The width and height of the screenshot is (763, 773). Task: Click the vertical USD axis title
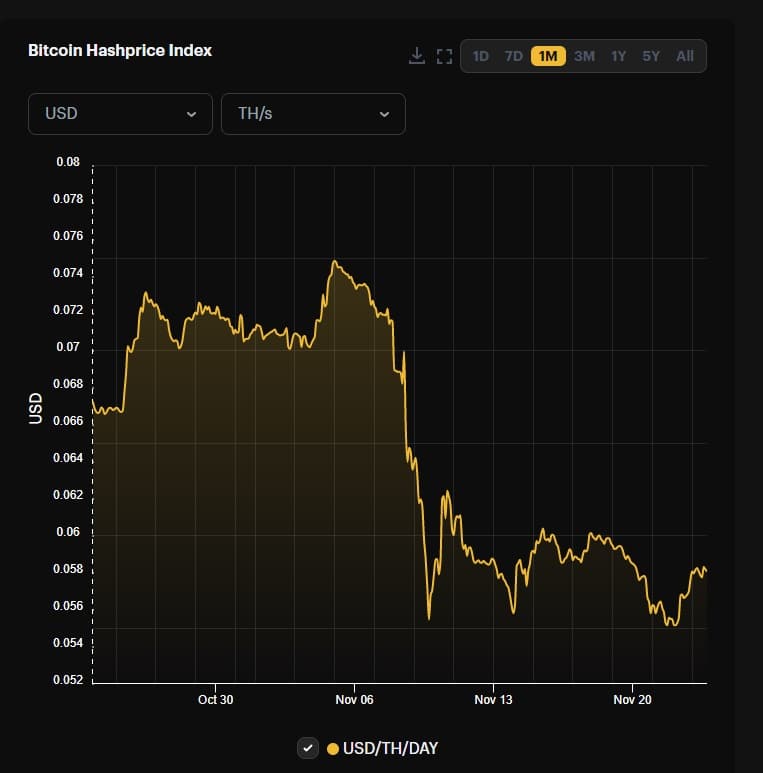click(x=35, y=409)
